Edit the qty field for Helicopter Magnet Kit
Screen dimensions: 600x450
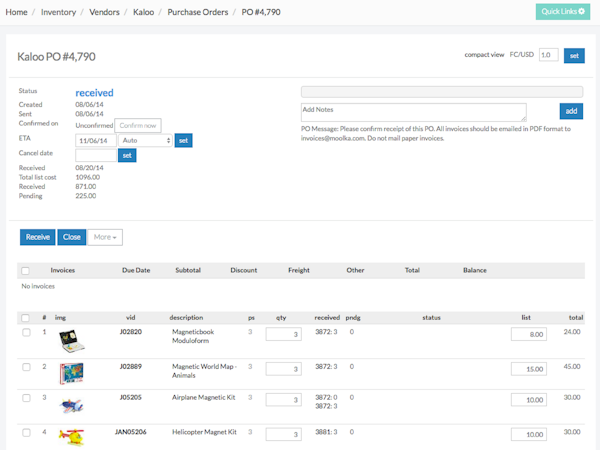284,434
